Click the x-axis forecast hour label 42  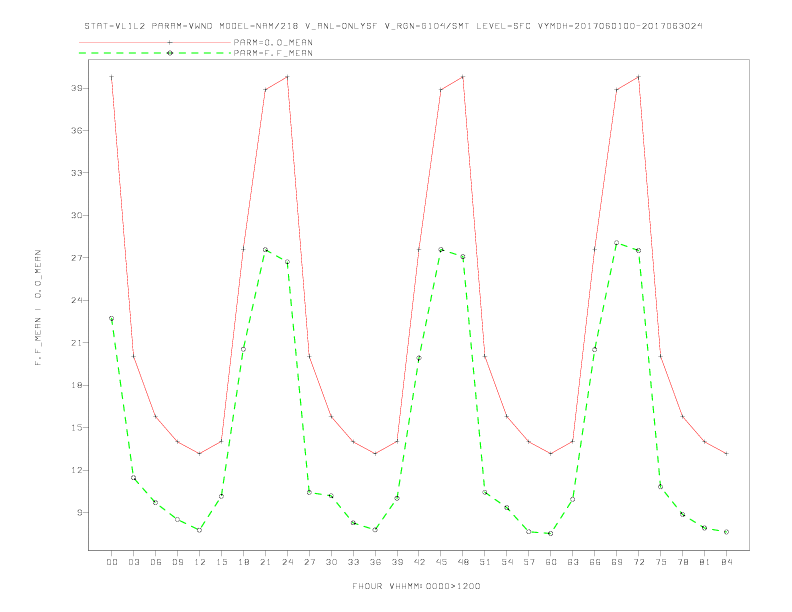click(419, 562)
